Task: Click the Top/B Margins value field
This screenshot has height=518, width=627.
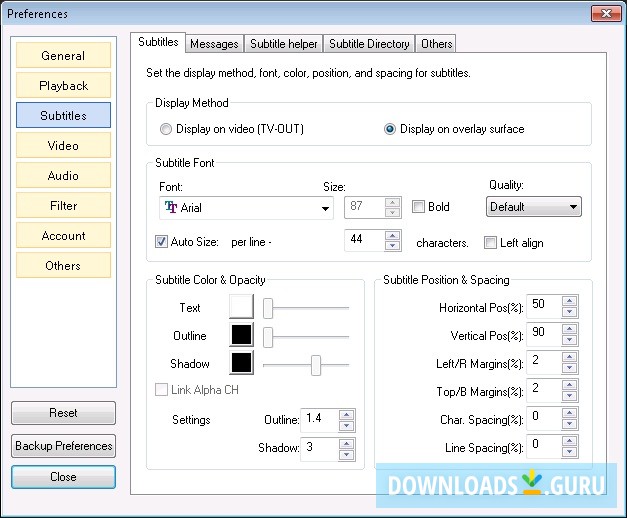Action: coord(544,390)
